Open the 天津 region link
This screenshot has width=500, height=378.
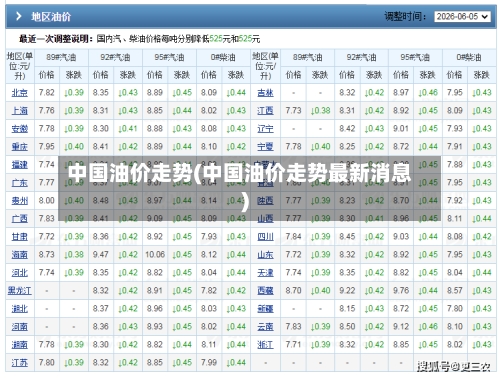265,273
